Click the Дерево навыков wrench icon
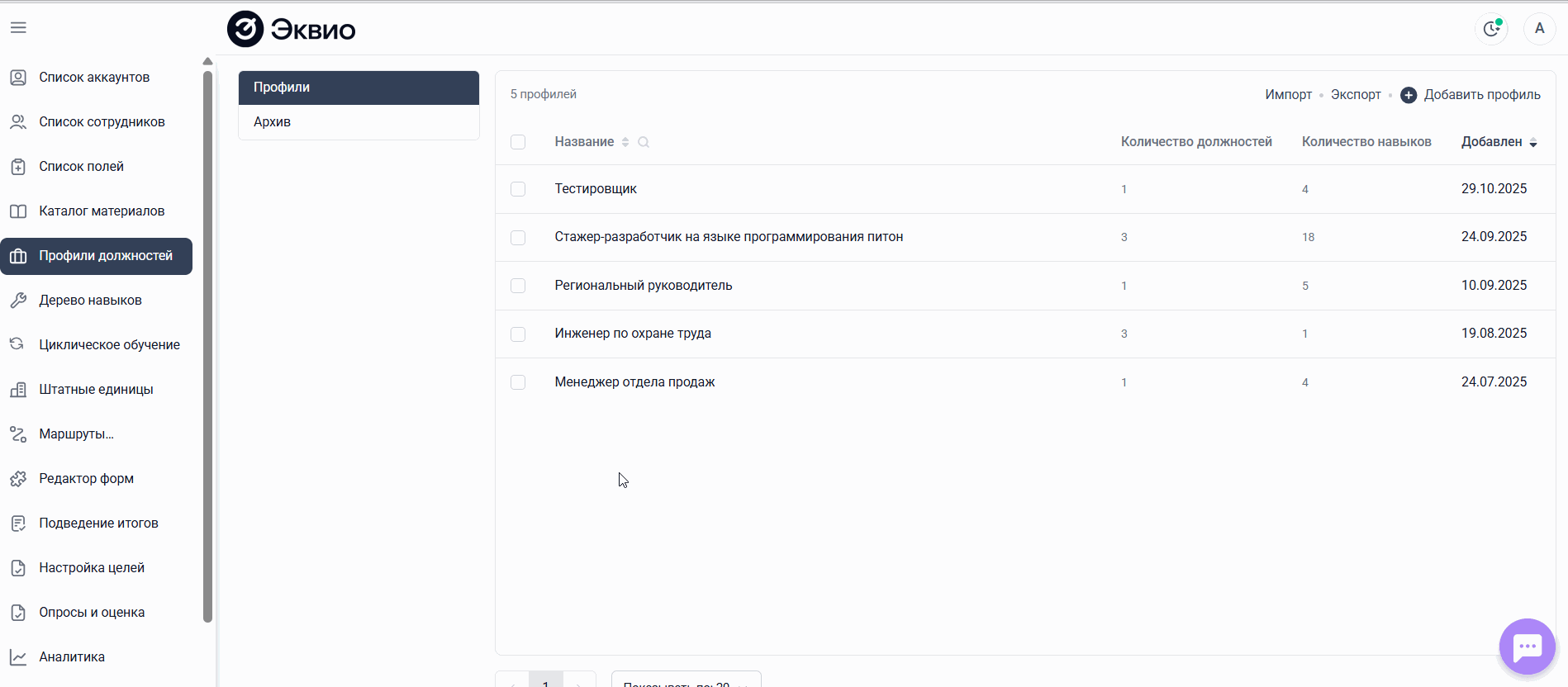Viewport: 1568px width, 687px height. click(x=18, y=301)
